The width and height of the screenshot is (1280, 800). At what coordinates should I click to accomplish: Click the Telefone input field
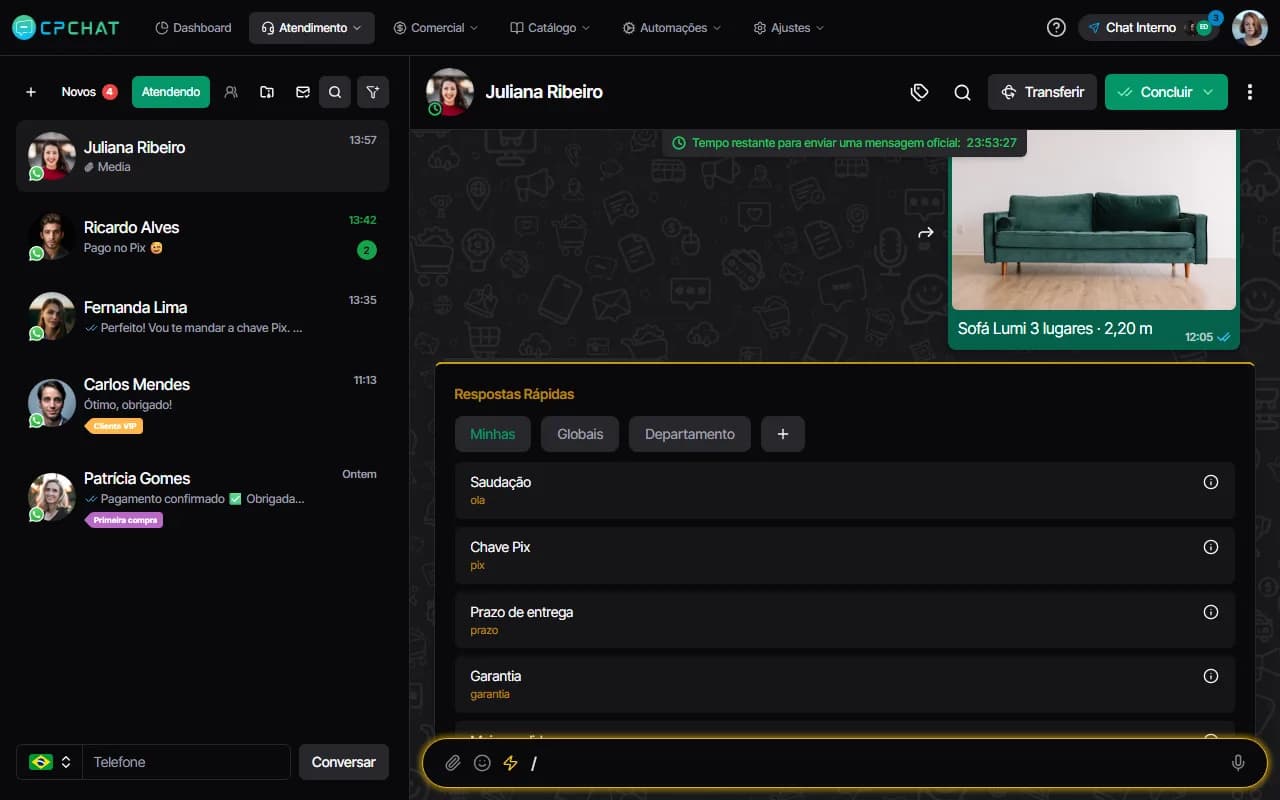pos(186,762)
